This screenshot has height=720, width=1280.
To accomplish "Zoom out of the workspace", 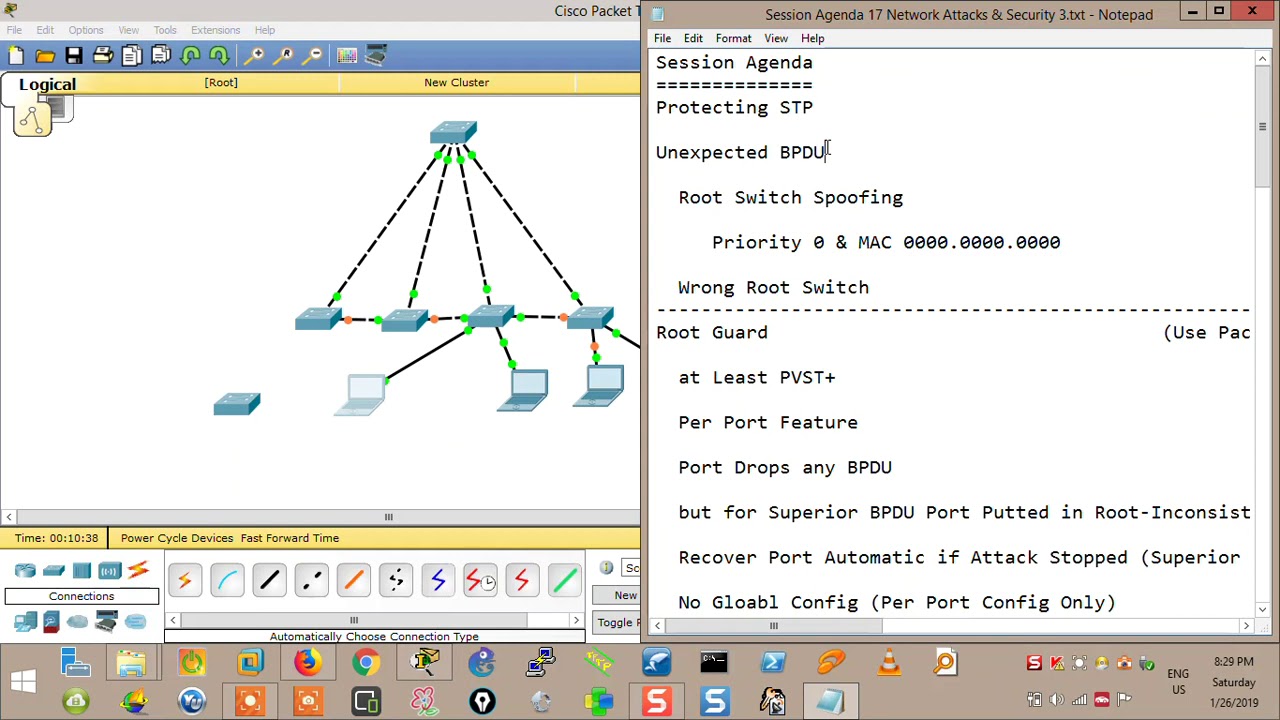I will (x=314, y=56).
